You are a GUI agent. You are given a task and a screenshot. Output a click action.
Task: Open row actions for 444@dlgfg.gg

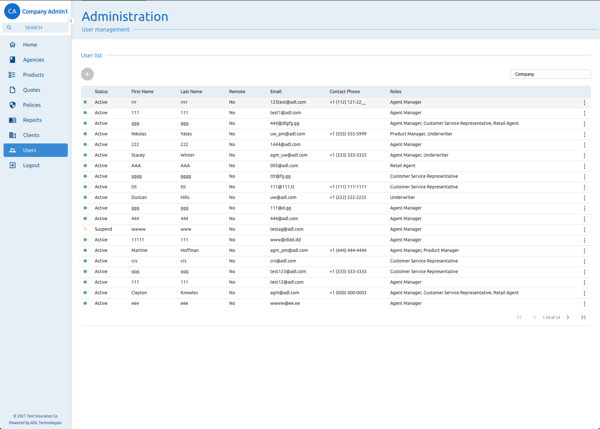tap(584, 124)
